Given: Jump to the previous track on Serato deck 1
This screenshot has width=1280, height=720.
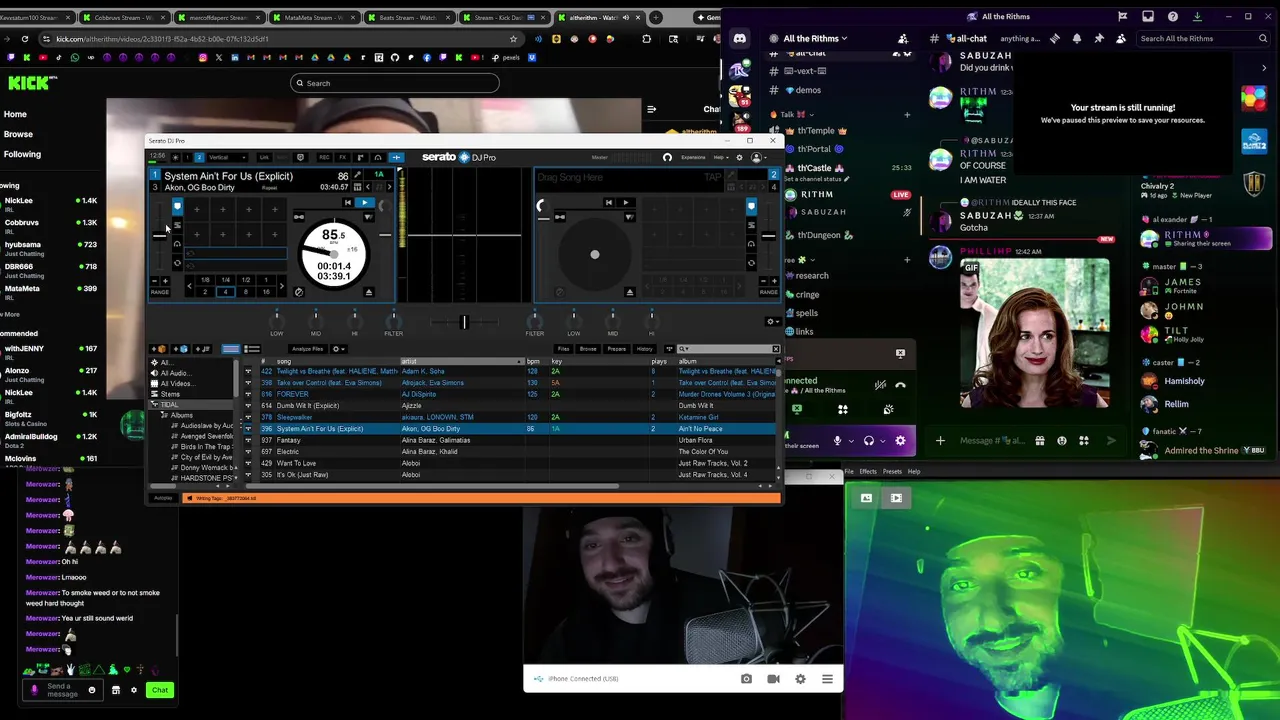Looking at the screenshot, I should click(348, 203).
